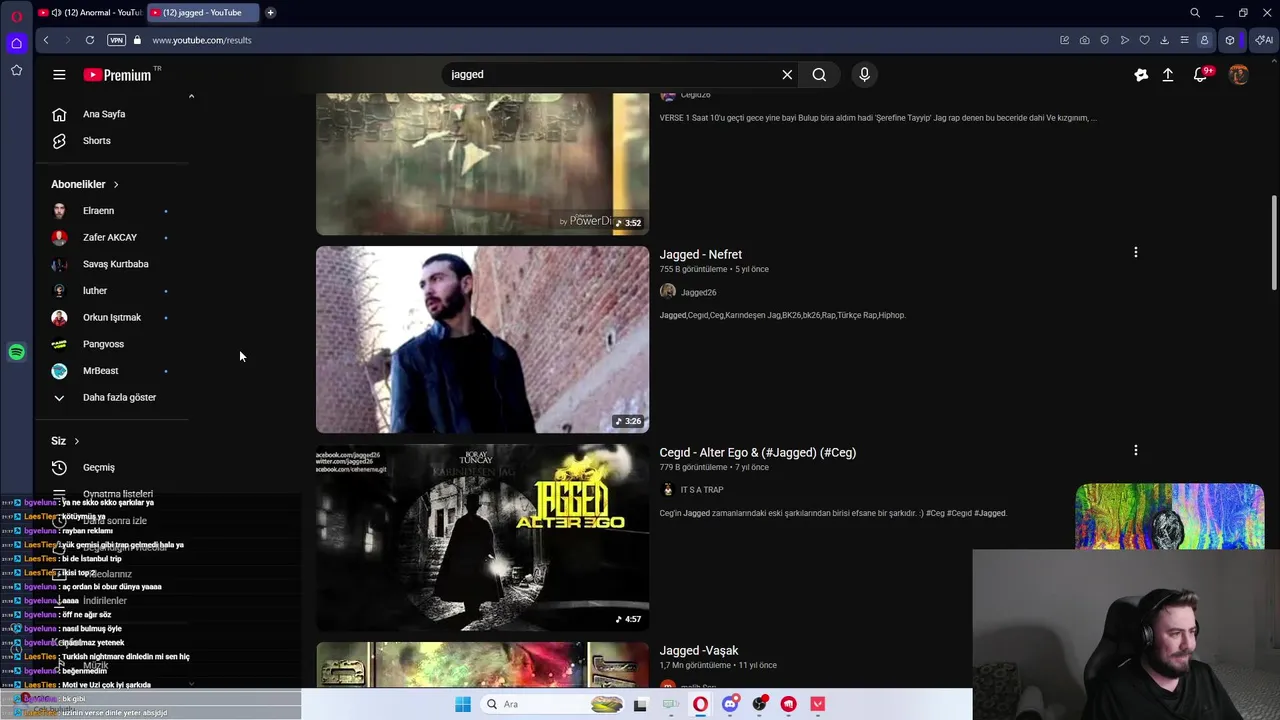Click the upload arrow icon in YouTube header
The image size is (1280, 720).
pos(1167,75)
